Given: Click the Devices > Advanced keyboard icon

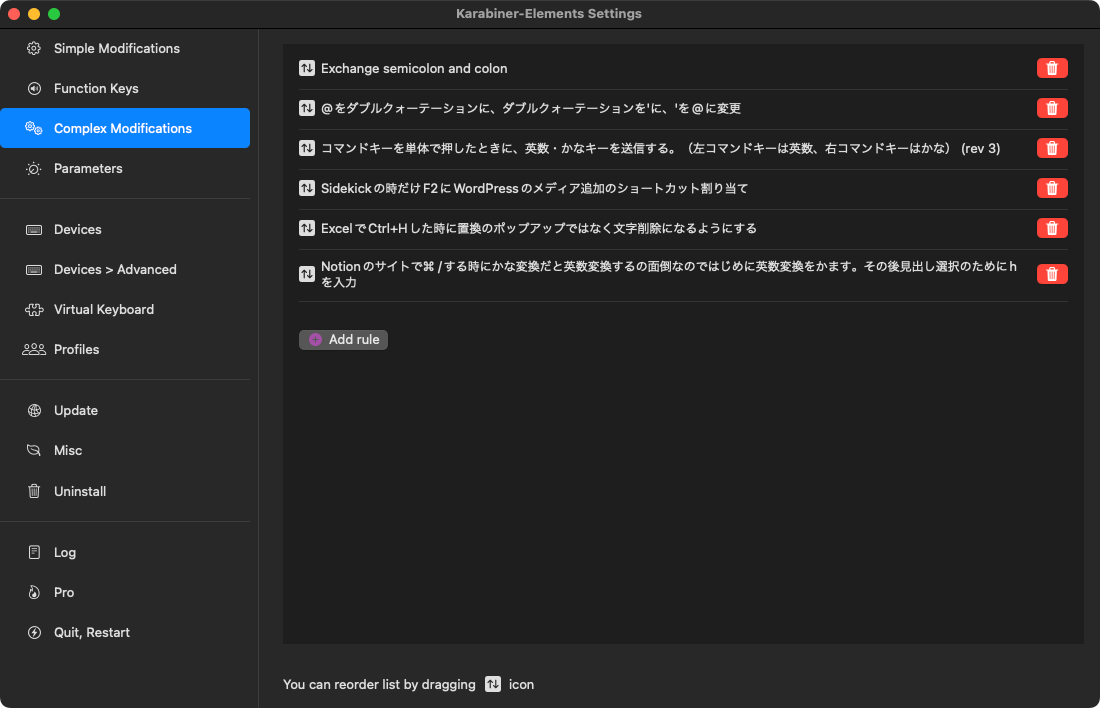Looking at the screenshot, I should point(34,270).
